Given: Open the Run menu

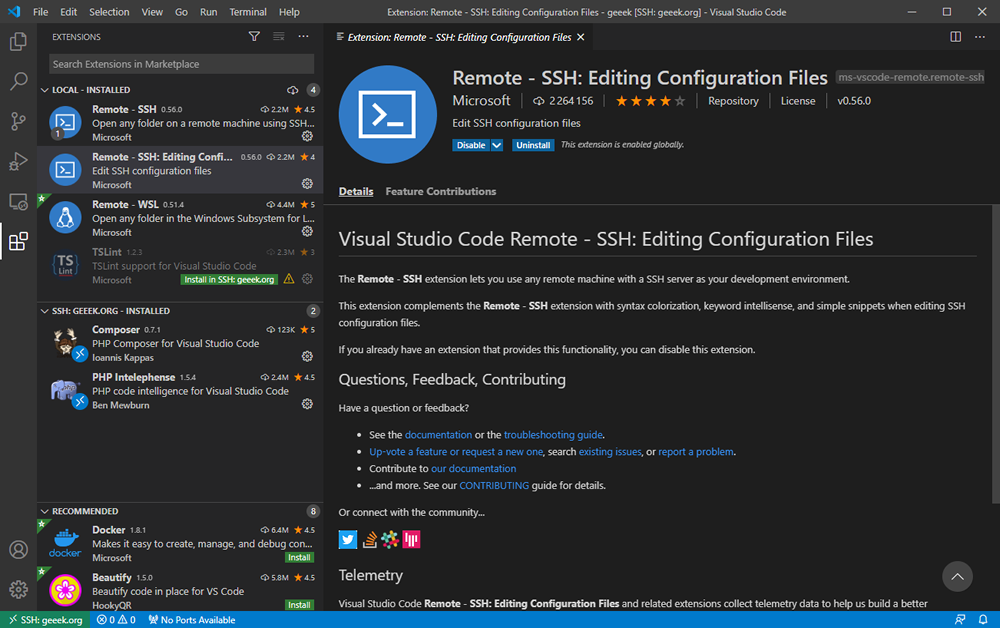Looking at the screenshot, I should 209,11.
